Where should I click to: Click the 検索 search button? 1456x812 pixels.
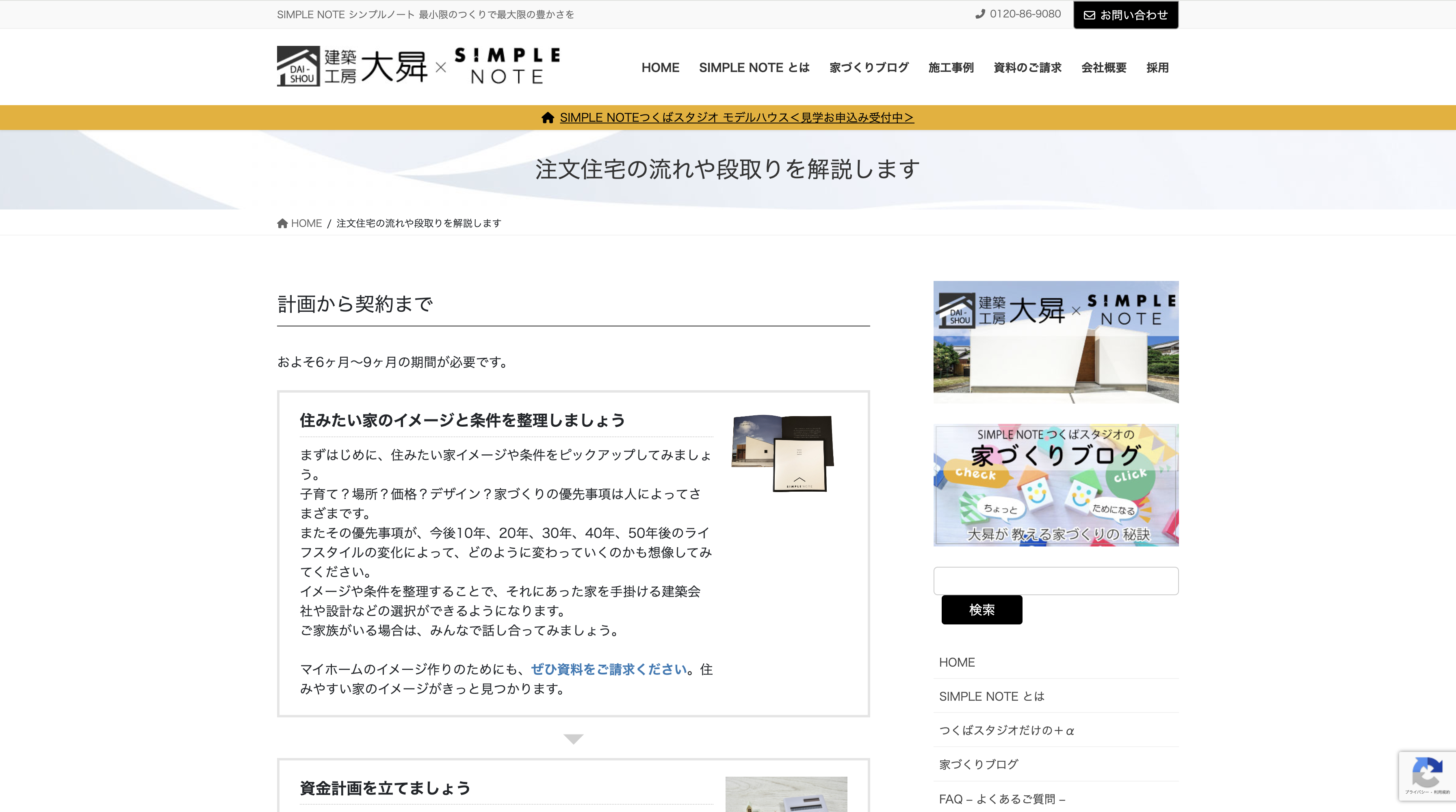(982, 610)
